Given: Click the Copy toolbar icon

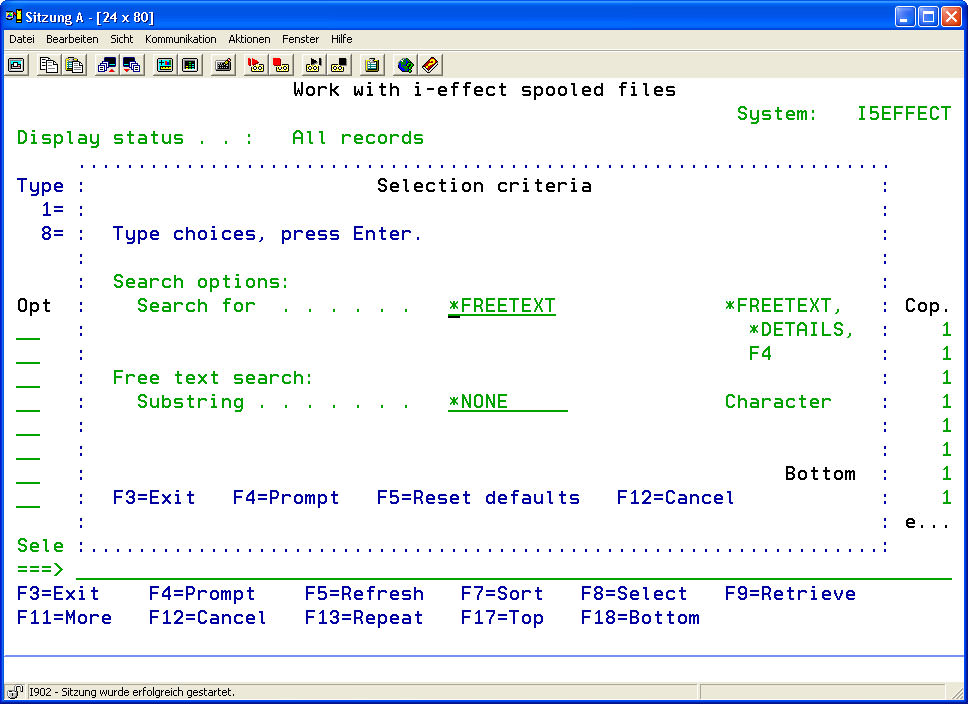Looking at the screenshot, I should tap(48, 65).
